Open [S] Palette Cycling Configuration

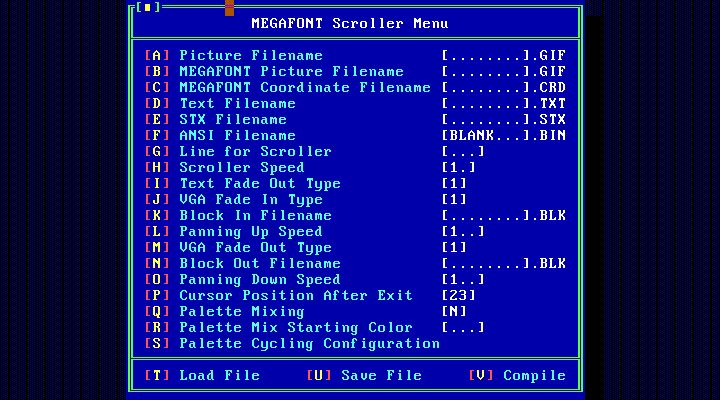click(292, 344)
